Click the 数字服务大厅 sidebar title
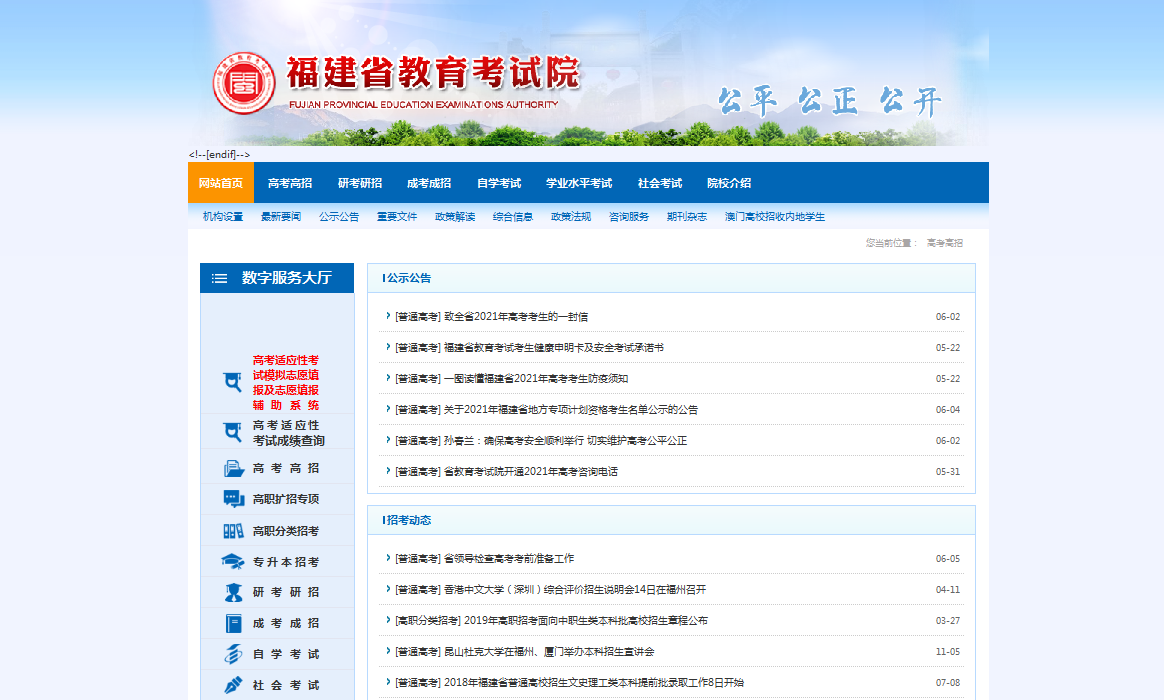1164x700 pixels. [x=287, y=278]
